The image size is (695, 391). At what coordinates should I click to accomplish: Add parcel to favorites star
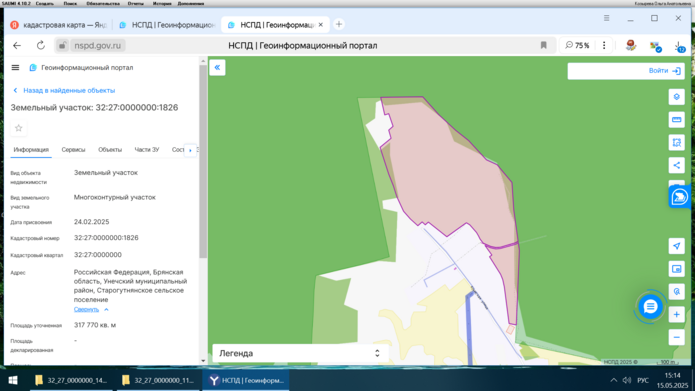[19, 128]
